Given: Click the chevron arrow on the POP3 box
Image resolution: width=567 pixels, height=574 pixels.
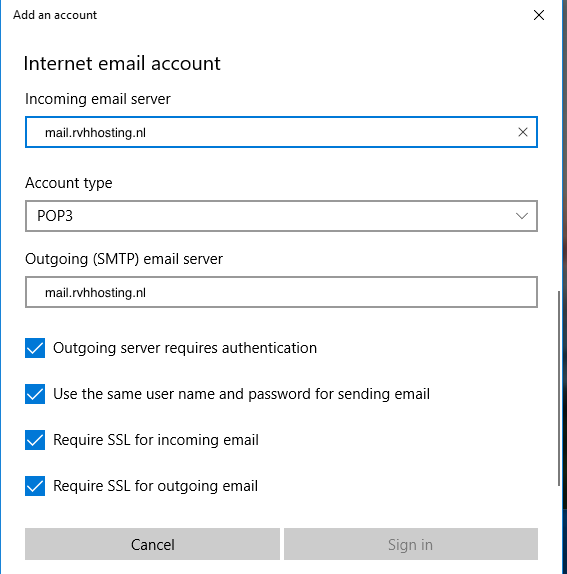Looking at the screenshot, I should point(522,216).
